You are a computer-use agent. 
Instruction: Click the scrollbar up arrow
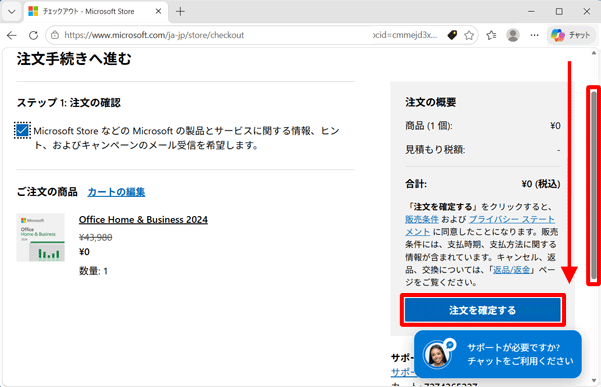(594, 53)
